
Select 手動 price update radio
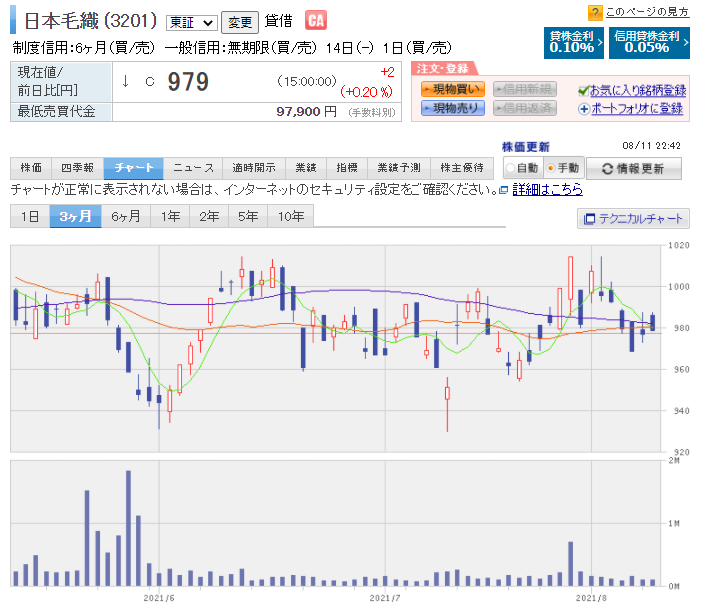point(551,169)
